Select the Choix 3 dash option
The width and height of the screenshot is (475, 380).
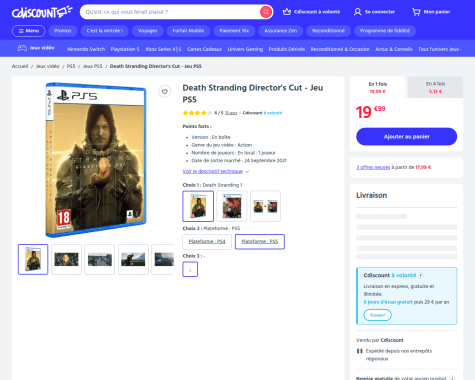[190, 269]
